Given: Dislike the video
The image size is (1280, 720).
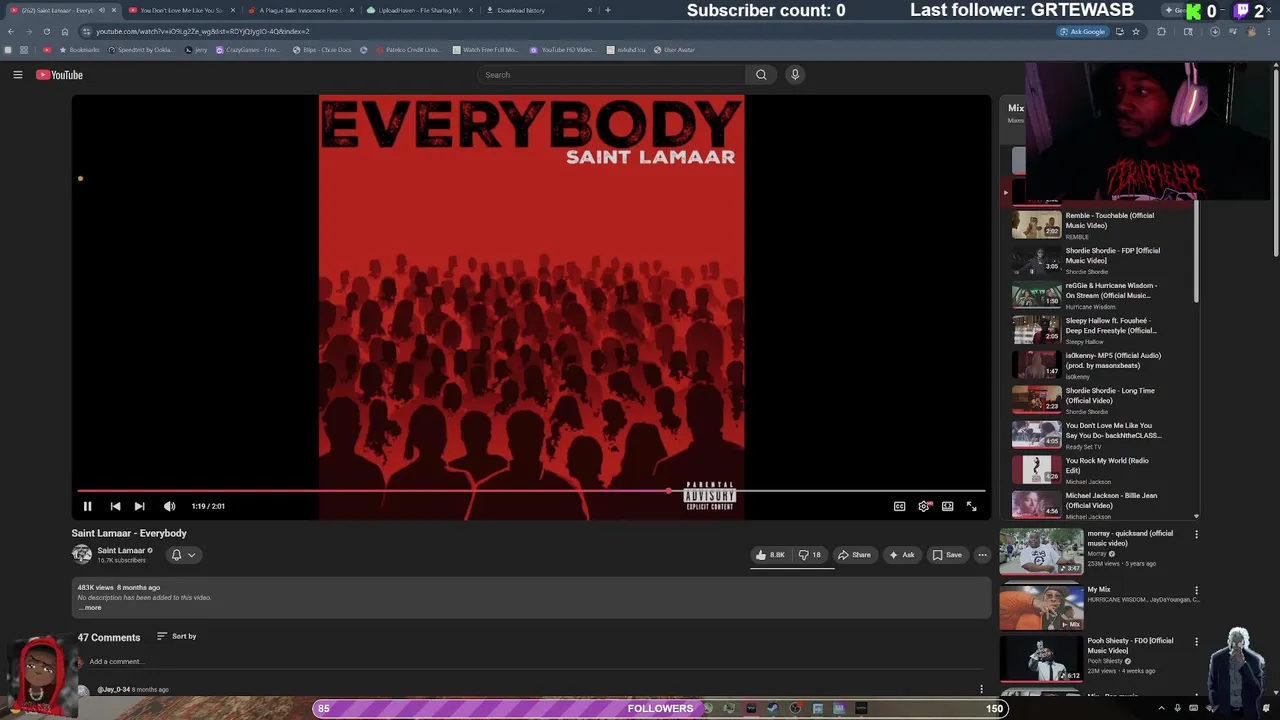Looking at the screenshot, I should click(809, 555).
